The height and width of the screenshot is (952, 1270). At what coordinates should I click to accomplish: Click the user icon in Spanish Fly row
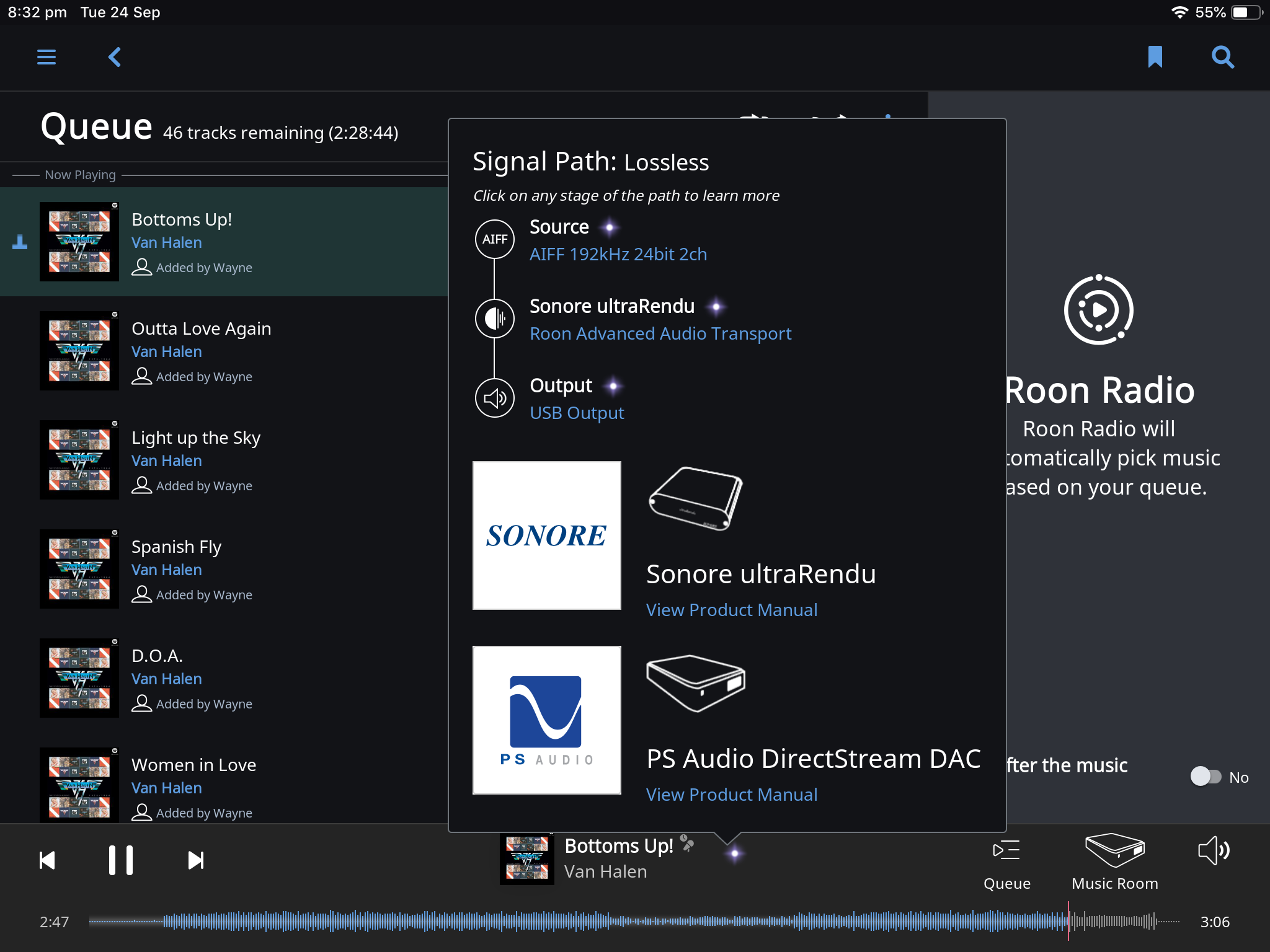click(x=141, y=594)
